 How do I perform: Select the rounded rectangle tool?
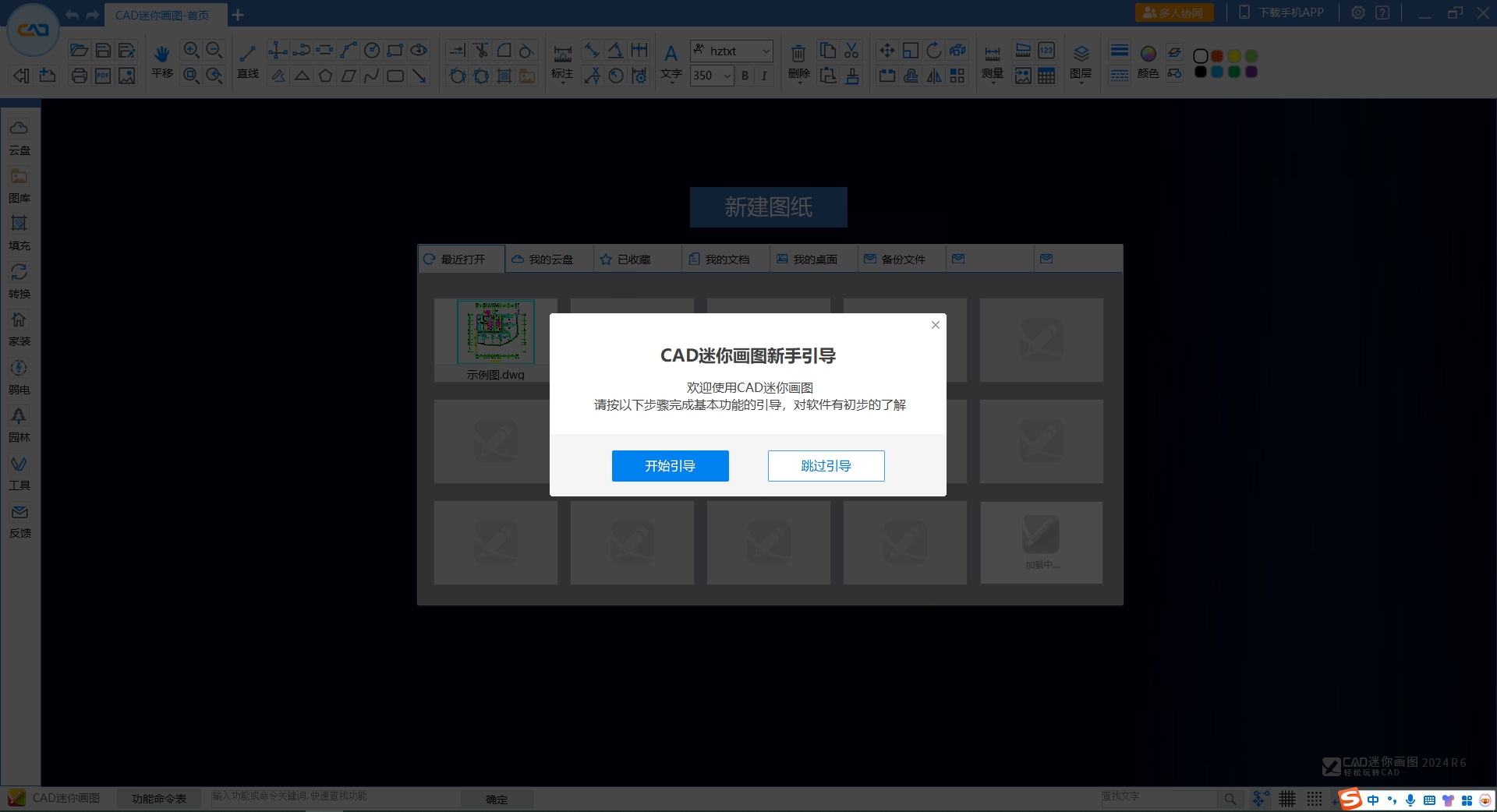395,76
